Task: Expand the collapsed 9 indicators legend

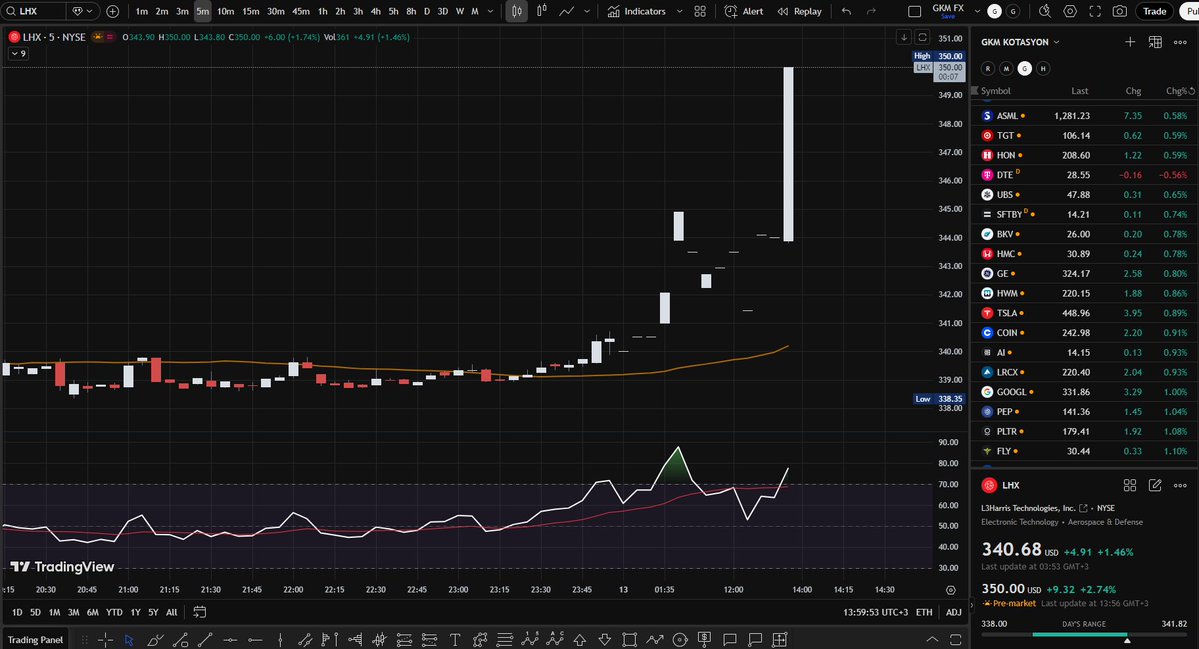Action: click(18, 54)
